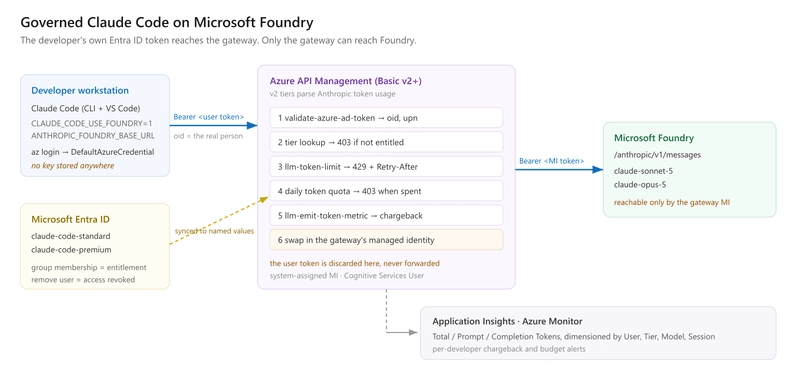Viewport: 800px width, 380px height.
Task: Select 'Application Insights · Azure Monitor' heading
Action: tap(507, 321)
